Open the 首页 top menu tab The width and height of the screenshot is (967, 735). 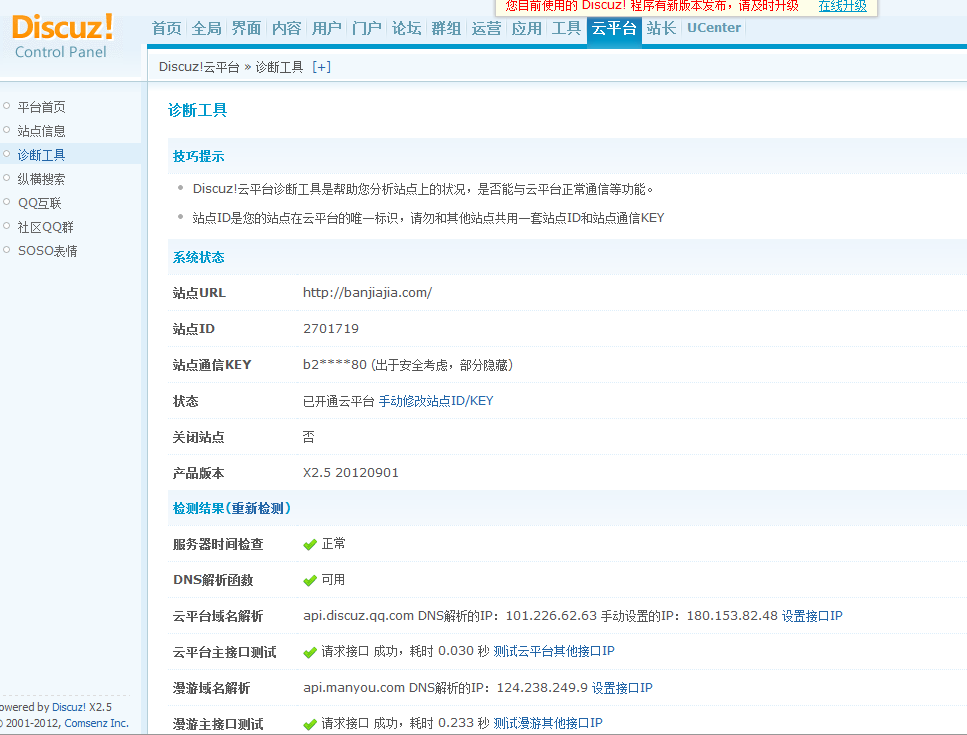coord(167,28)
